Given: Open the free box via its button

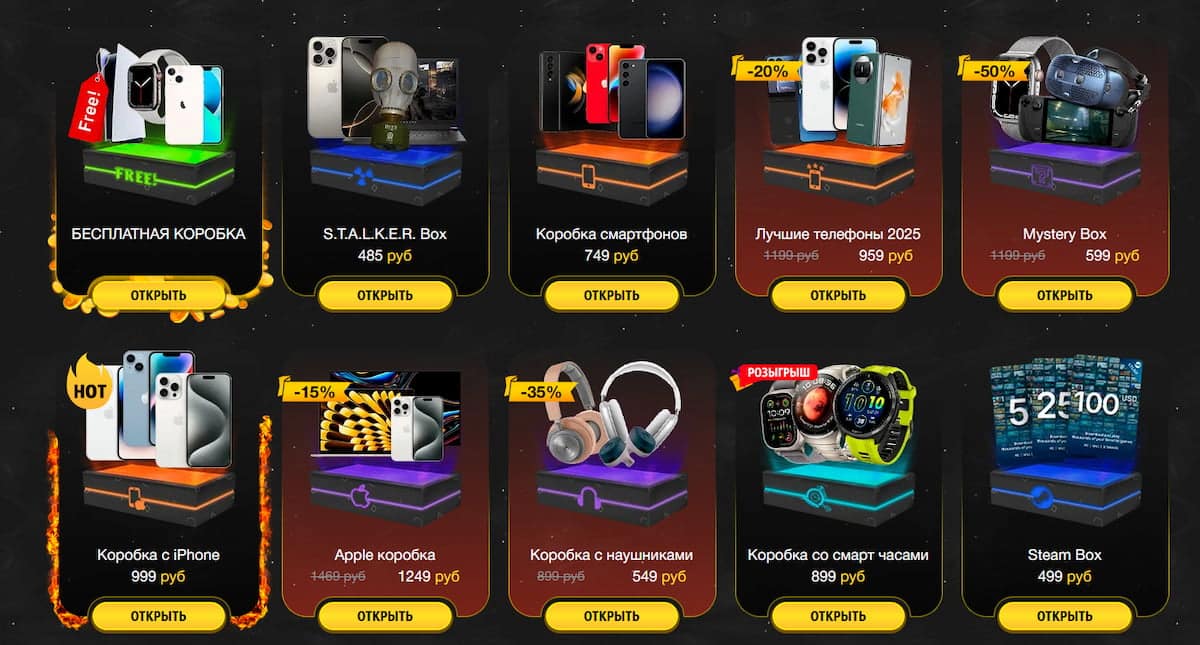Looking at the screenshot, I should click(x=159, y=295).
